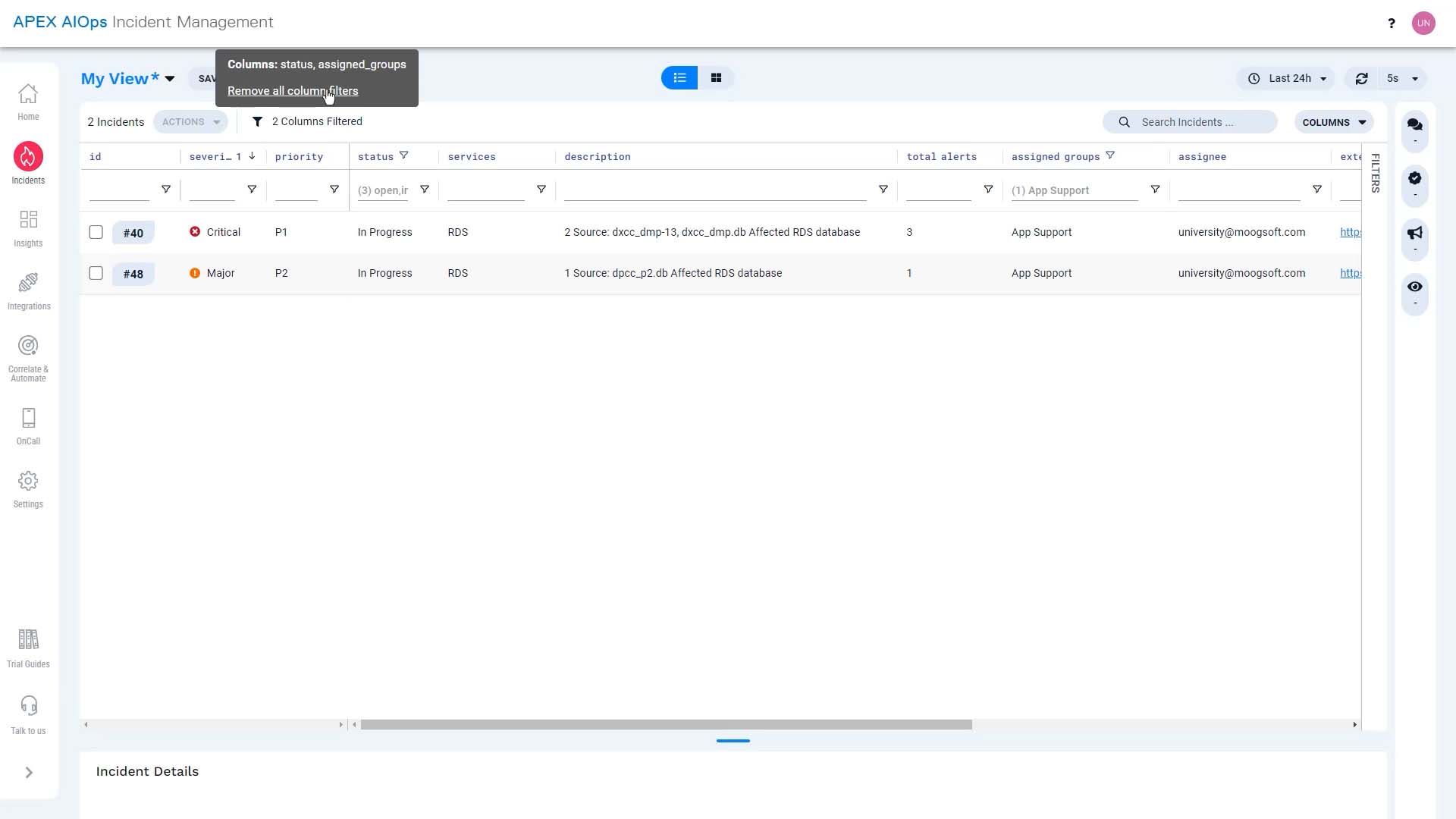Open the COLUMNS dropdown

pyautogui.click(x=1334, y=122)
